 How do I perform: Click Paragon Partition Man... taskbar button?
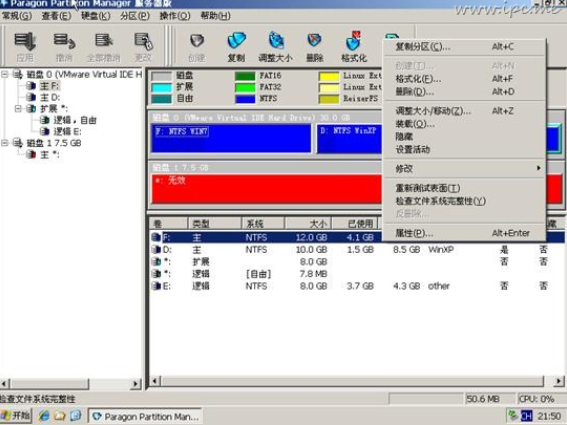click(145, 417)
